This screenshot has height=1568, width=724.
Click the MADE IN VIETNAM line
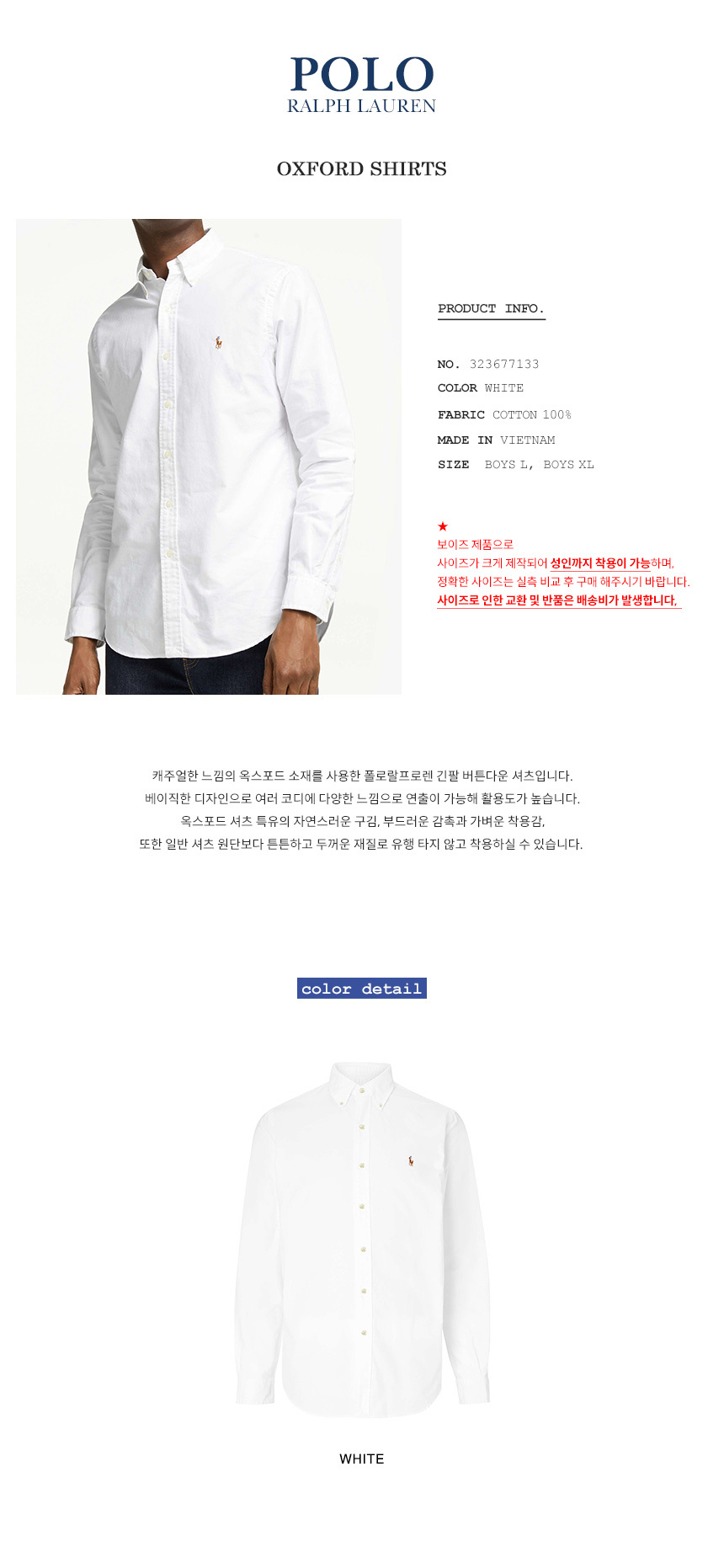click(496, 440)
